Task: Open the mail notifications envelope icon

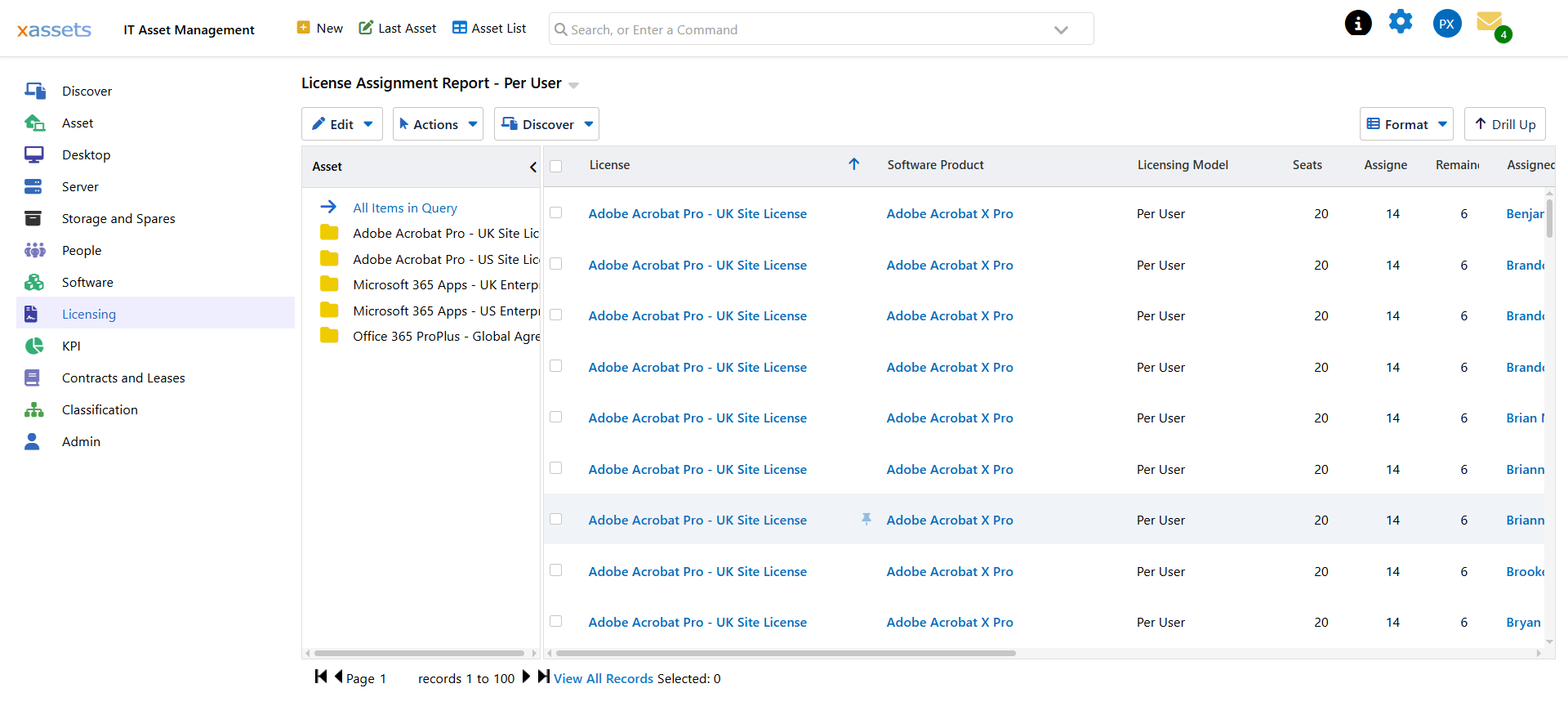Action: [1490, 22]
